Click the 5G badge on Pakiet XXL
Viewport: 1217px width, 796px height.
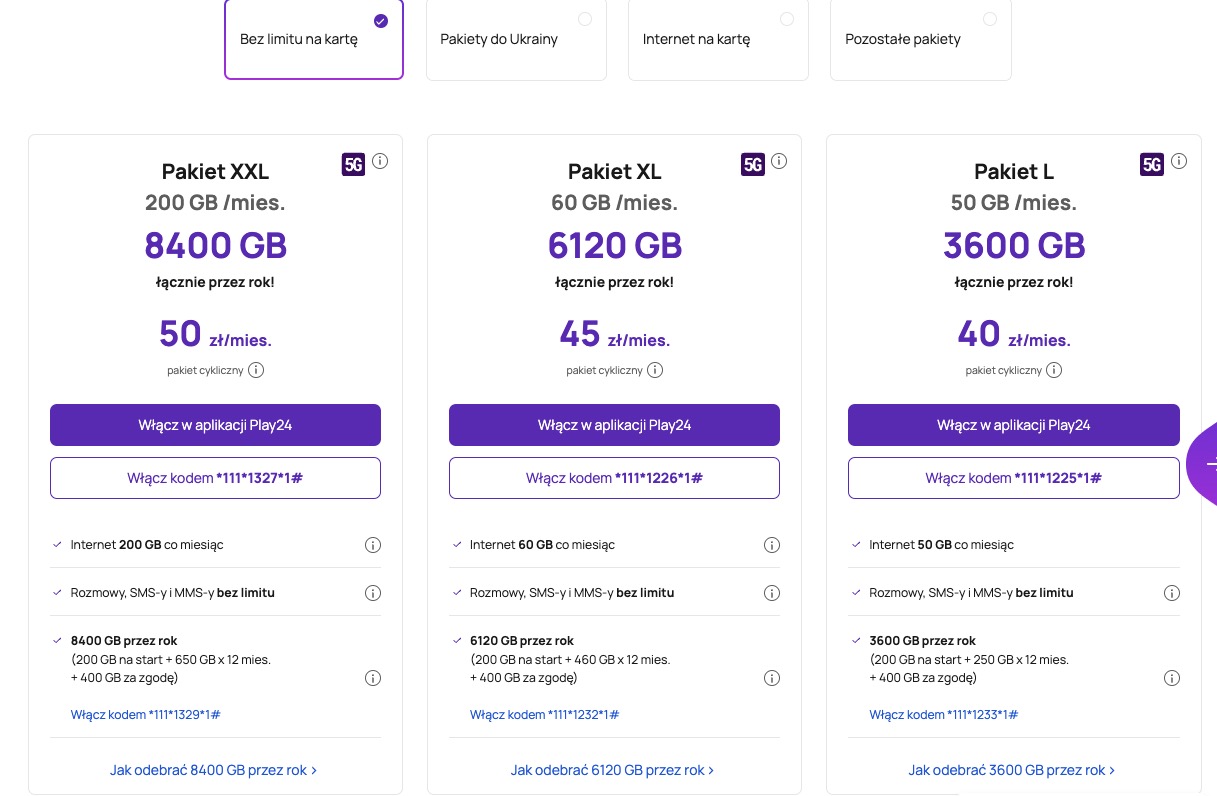353,164
